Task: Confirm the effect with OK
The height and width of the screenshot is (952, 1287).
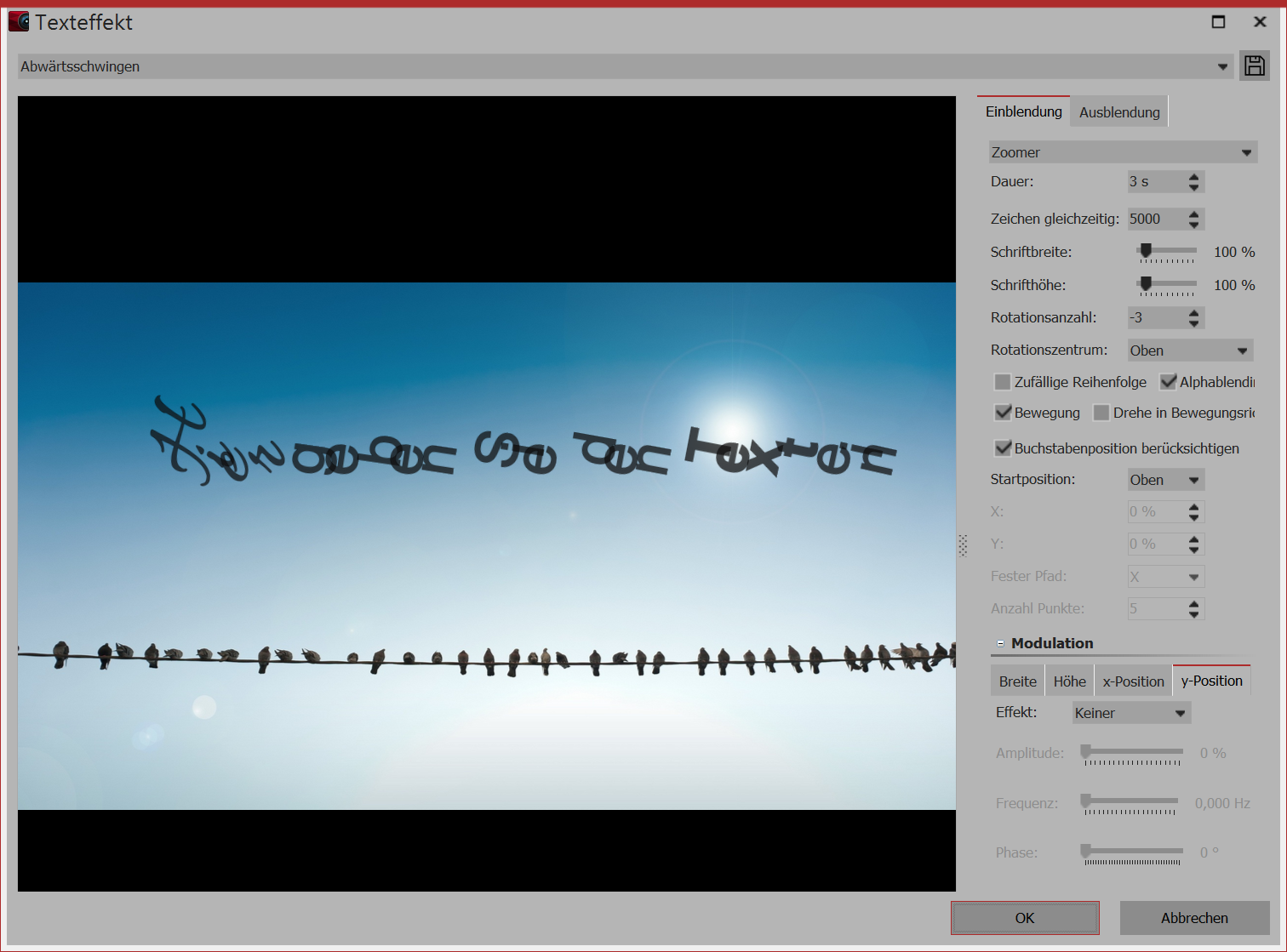Action: pyautogui.click(x=1024, y=917)
